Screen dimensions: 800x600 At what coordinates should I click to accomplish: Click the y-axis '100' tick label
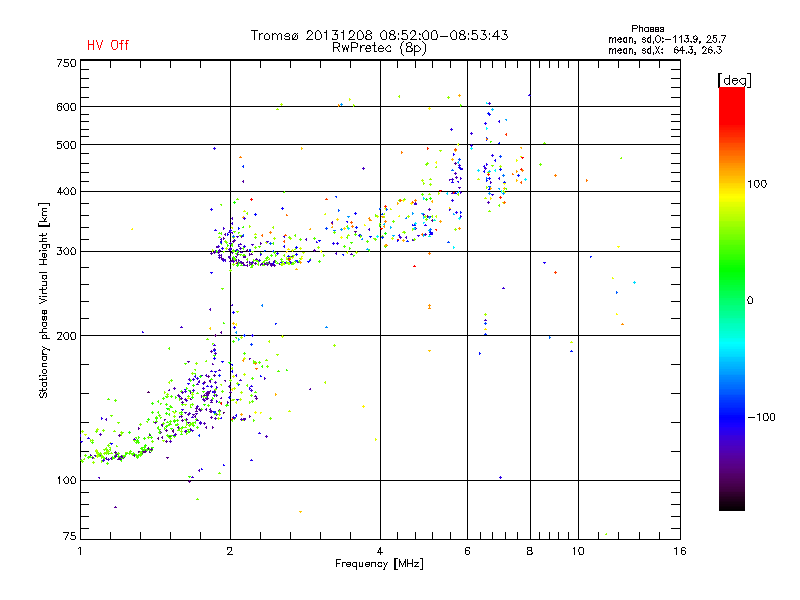pyautogui.click(x=66, y=480)
